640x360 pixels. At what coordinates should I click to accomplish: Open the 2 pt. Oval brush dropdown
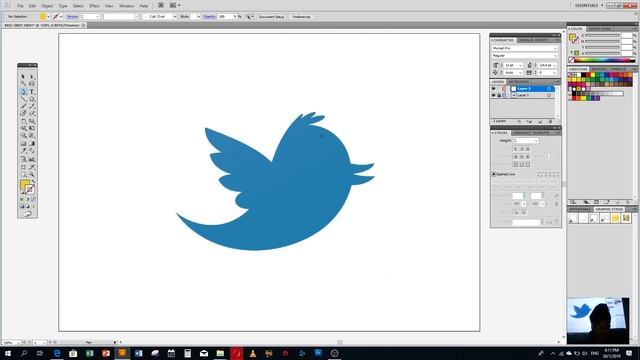tap(175, 17)
